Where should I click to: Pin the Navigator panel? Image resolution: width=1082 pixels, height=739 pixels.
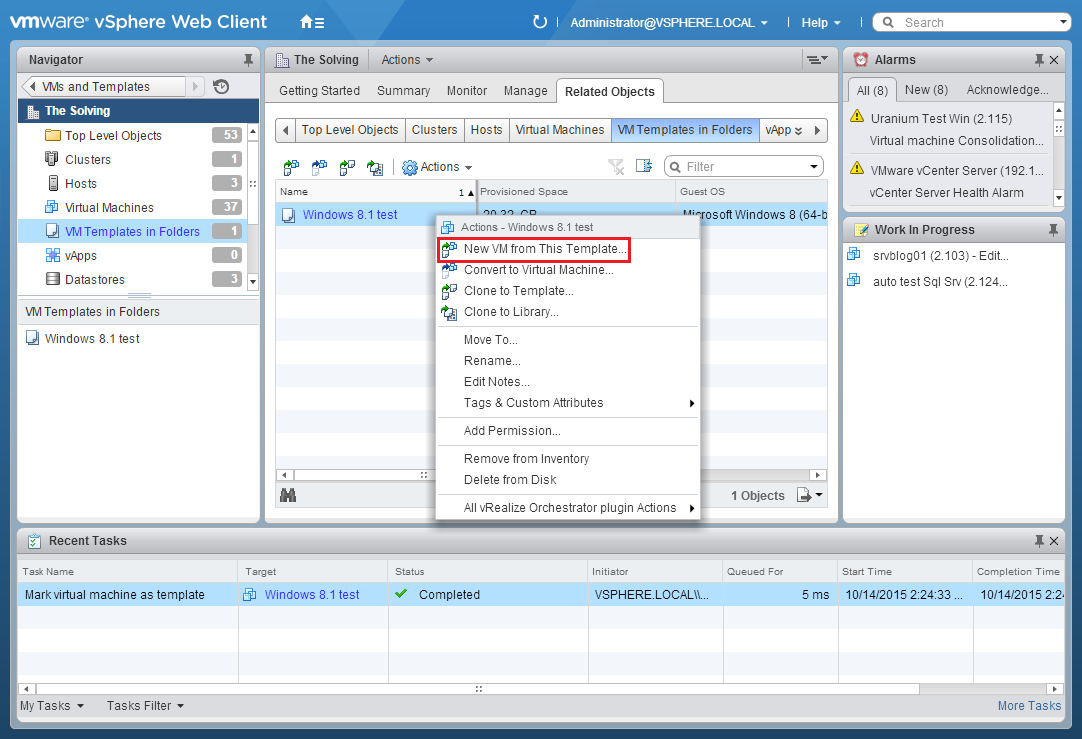click(248, 60)
